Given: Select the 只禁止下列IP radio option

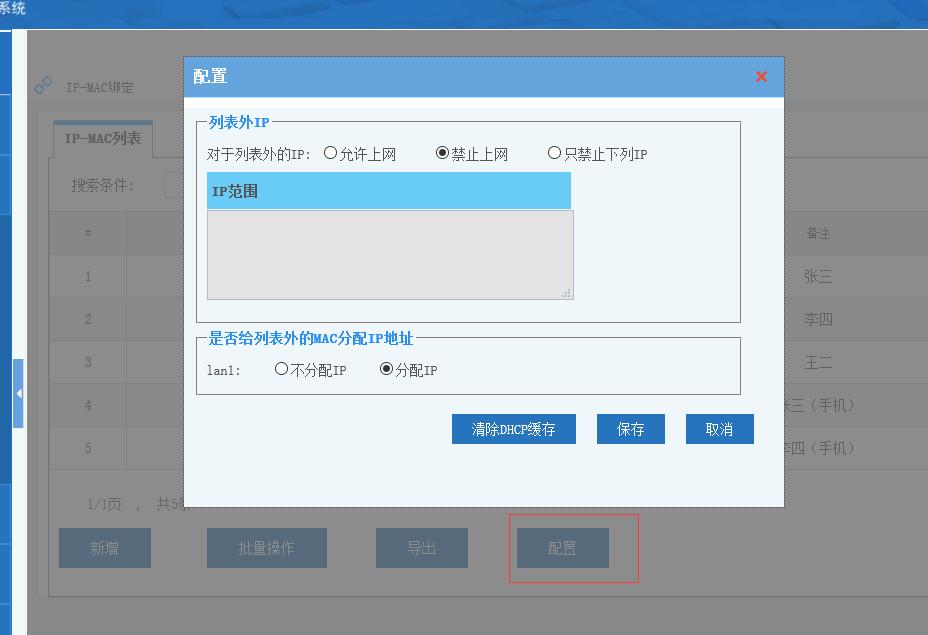Looking at the screenshot, I should click(x=552, y=152).
